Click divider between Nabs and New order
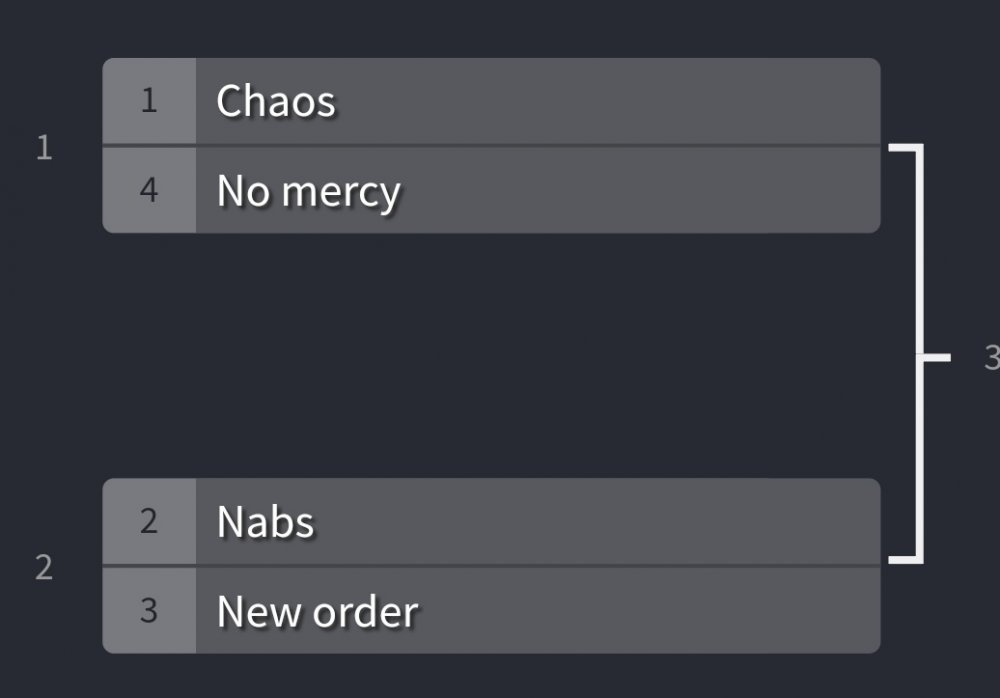The width and height of the screenshot is (1000, 698). point(490,566)
